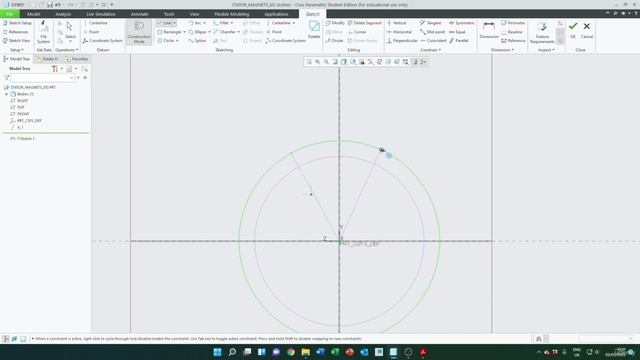Screen dimensions: 640x360
Task: Select the FRONT datum plane in tree
Action: [x=23, y=114]
